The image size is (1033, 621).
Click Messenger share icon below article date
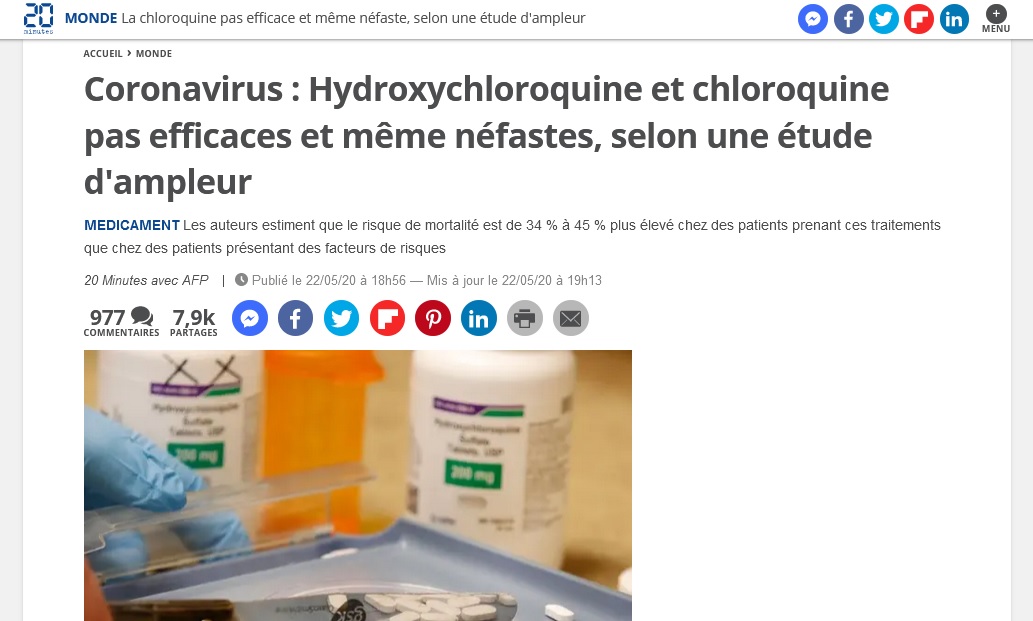250,319
